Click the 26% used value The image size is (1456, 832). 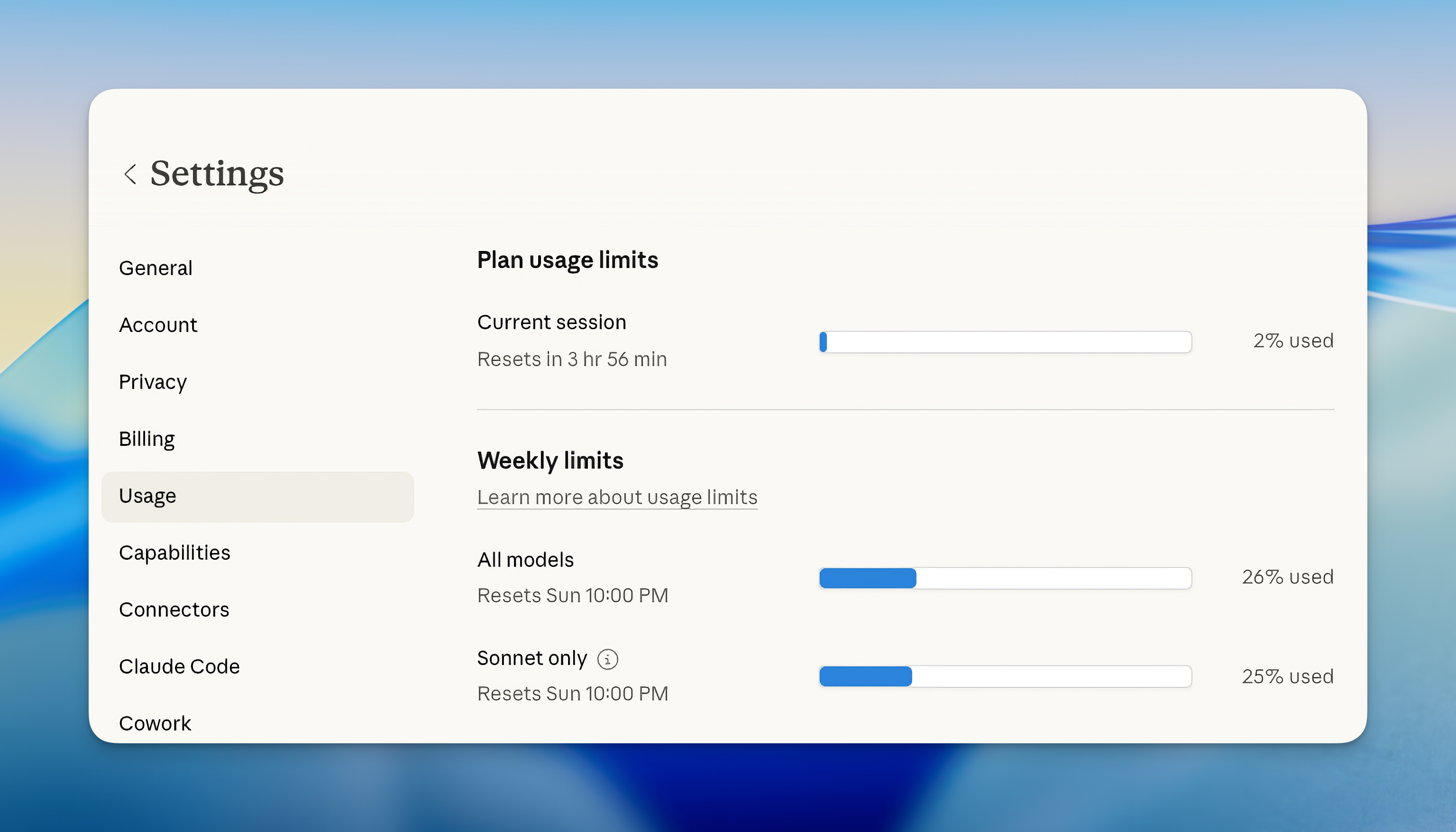coord(1288,577)
